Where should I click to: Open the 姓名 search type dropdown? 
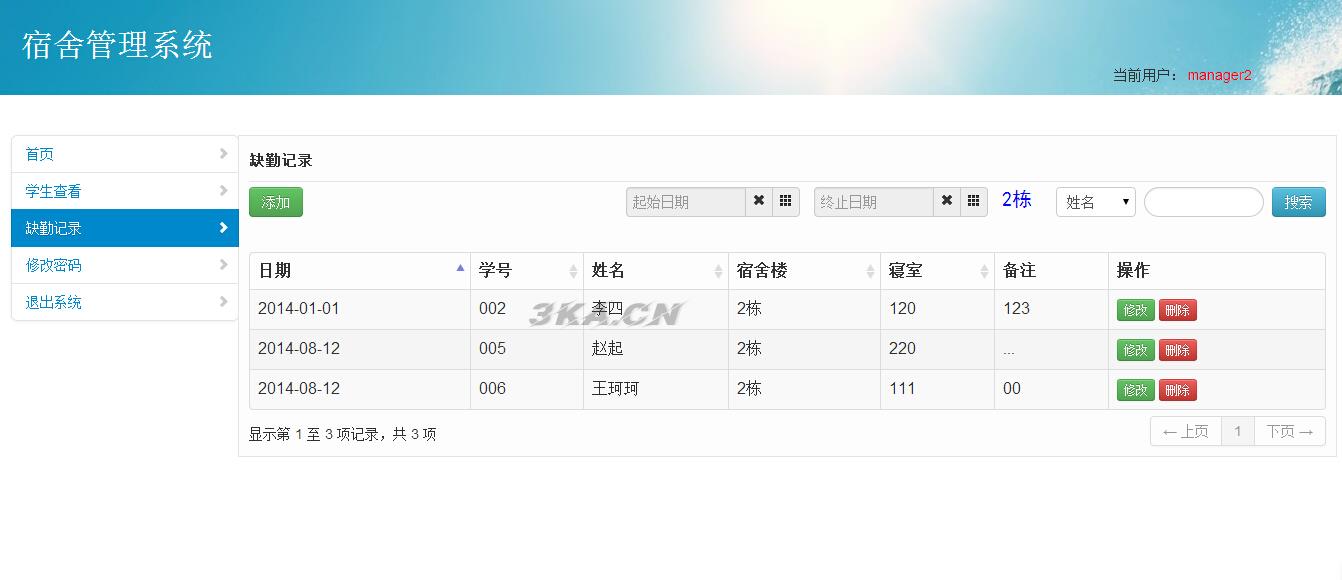(1095, 202)
